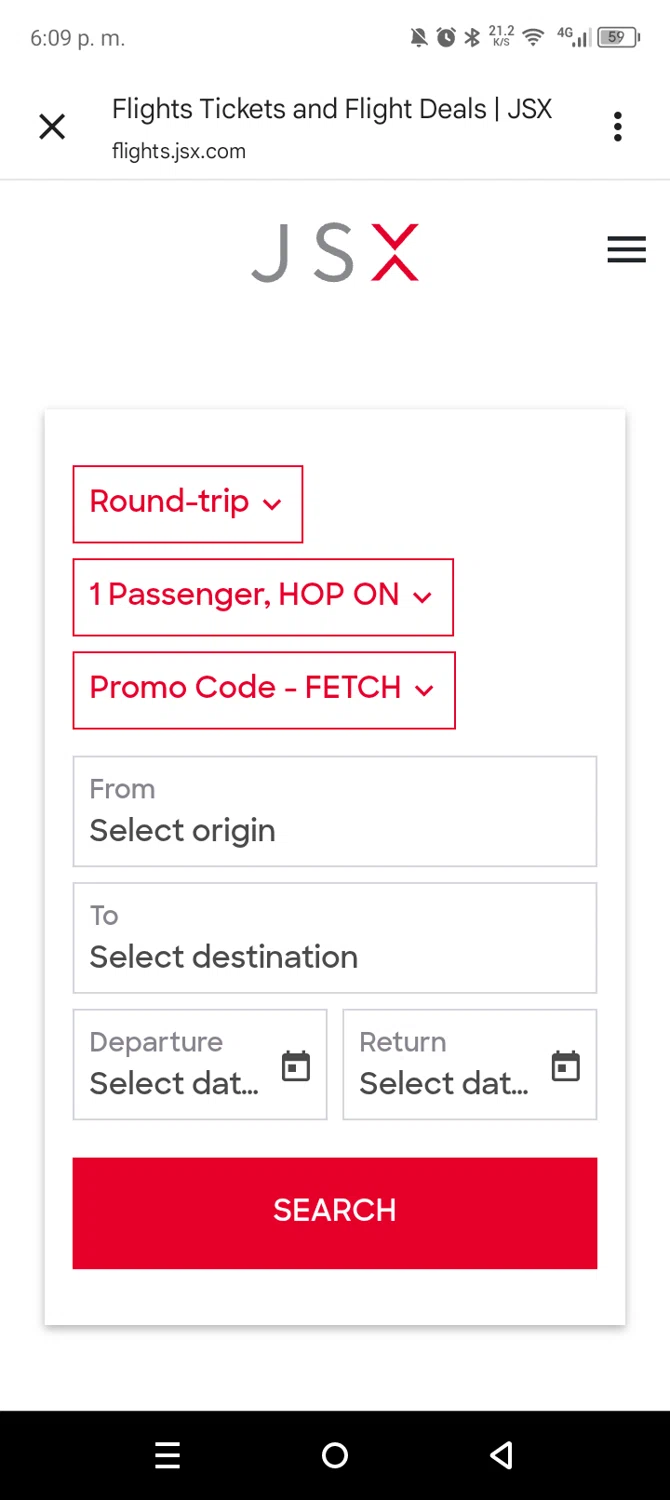Open the hamburger navigation menu
Screen dimensions: 670x1500
pyautogui.click(x=626, y=250)
